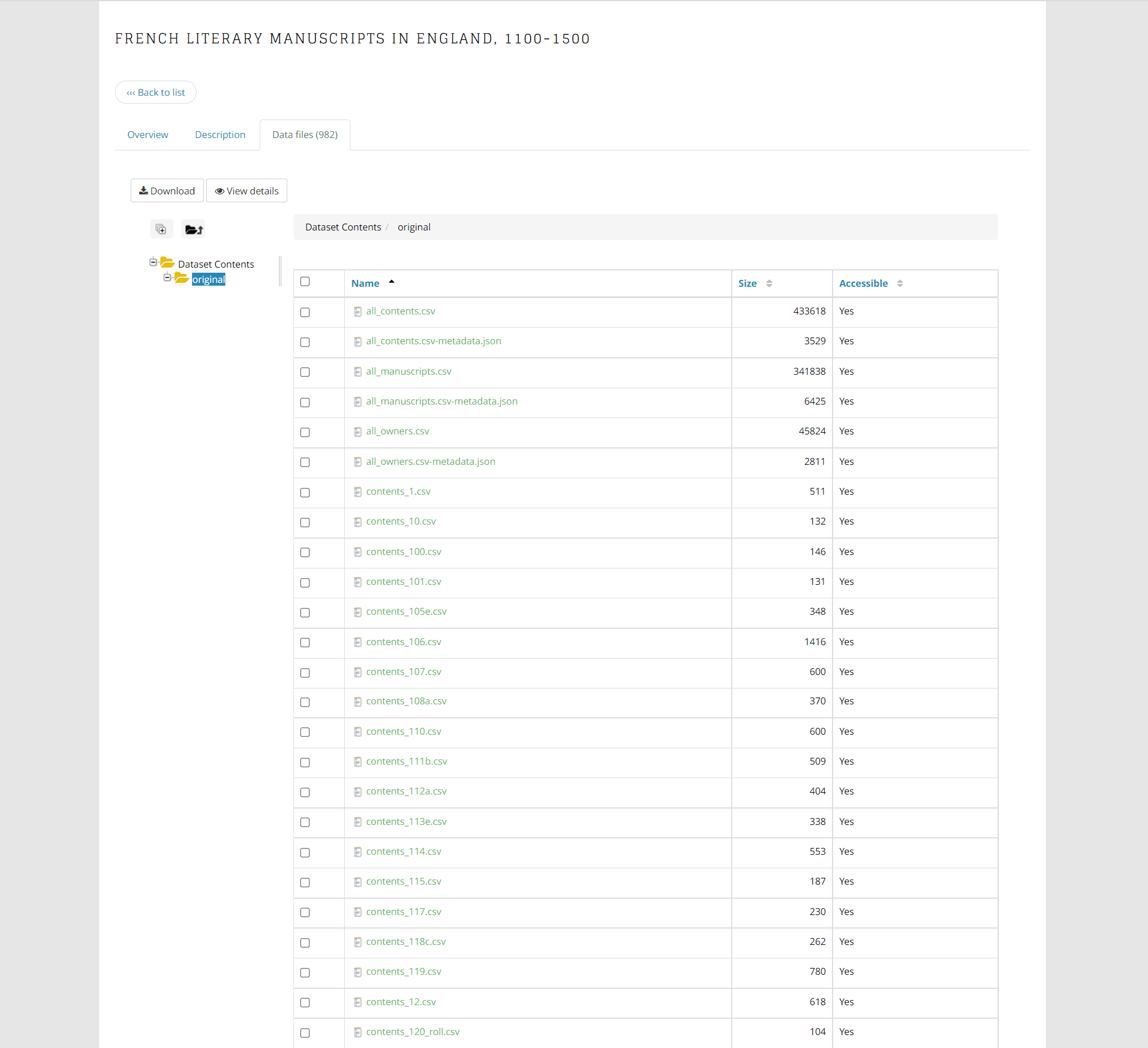The image size is (1148, 1048).
Task: Switch to the Overview tab
Action: click(x=148, y=135)
